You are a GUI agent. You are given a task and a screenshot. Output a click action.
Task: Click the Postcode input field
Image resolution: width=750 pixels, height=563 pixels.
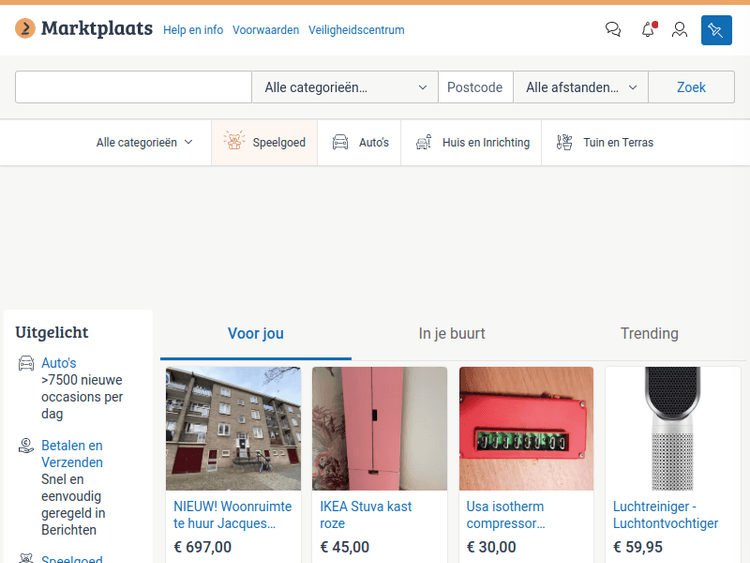(476, 87)
